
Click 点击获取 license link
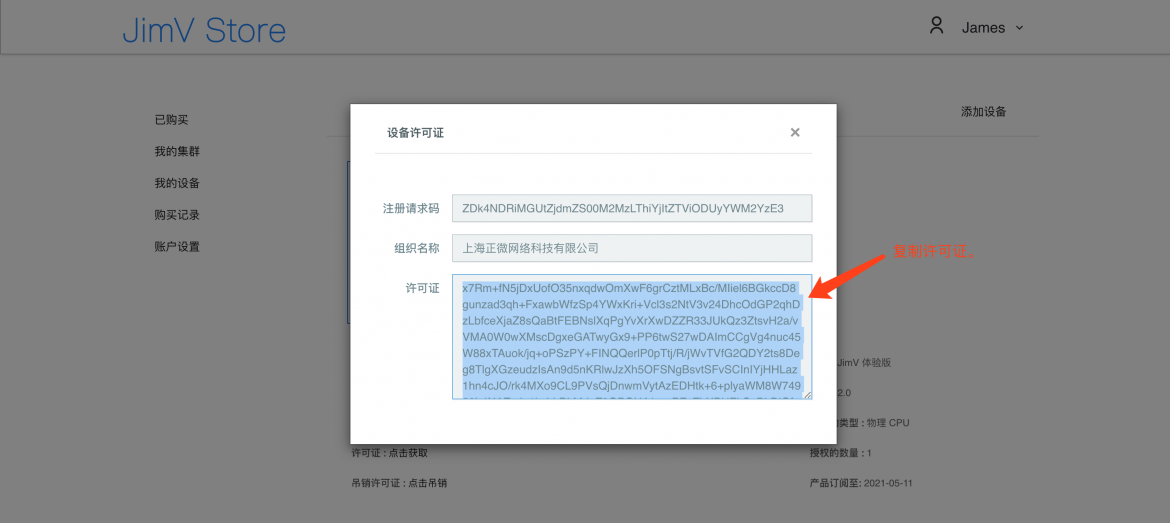coord(408,453)
